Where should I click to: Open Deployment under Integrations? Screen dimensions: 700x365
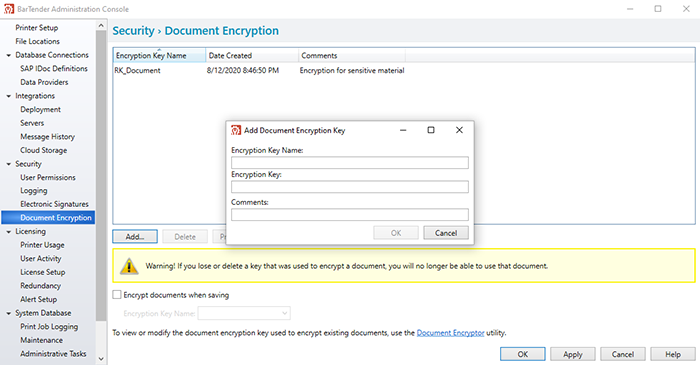click(41, 110)
